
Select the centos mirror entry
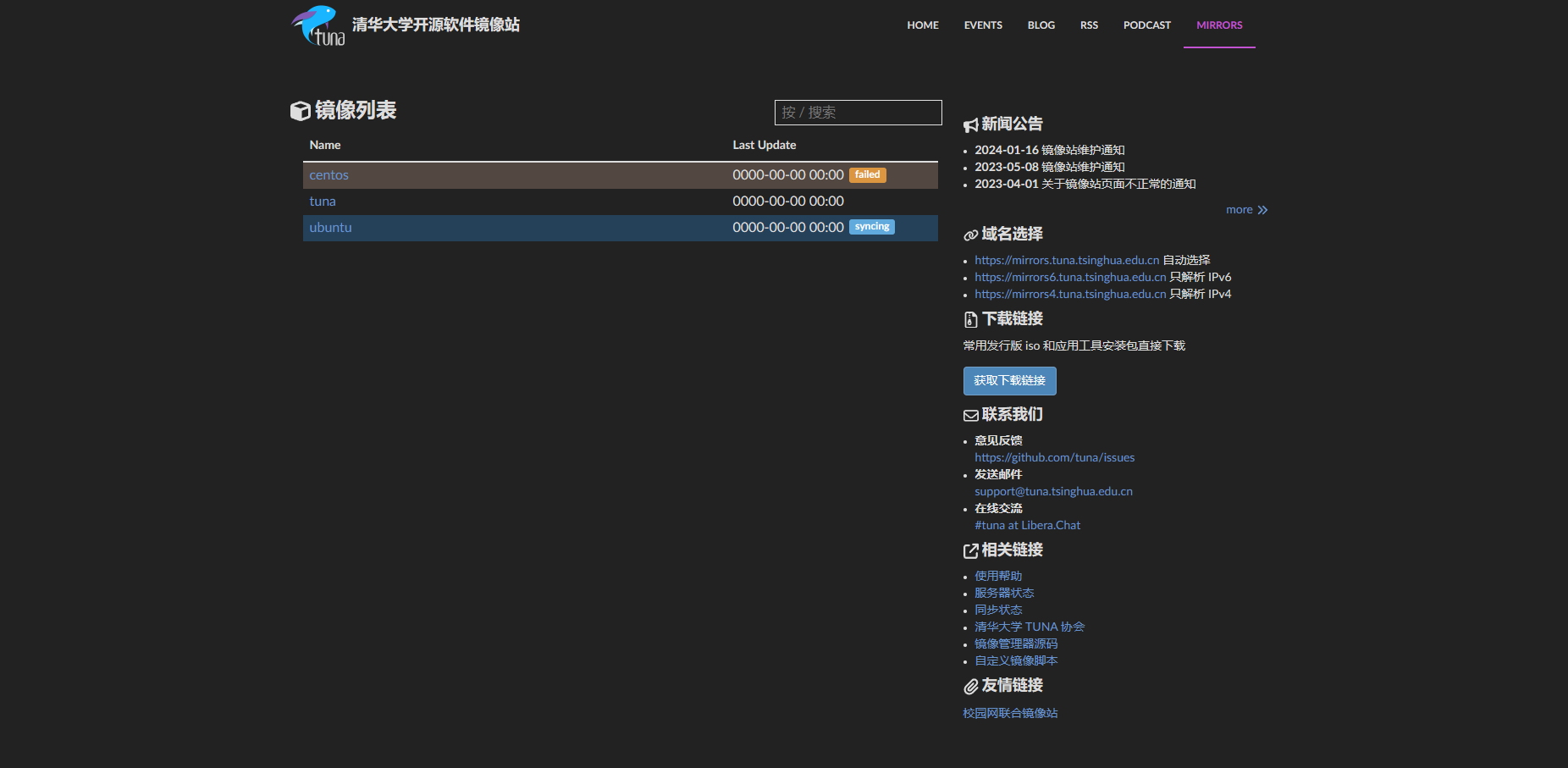329,174
